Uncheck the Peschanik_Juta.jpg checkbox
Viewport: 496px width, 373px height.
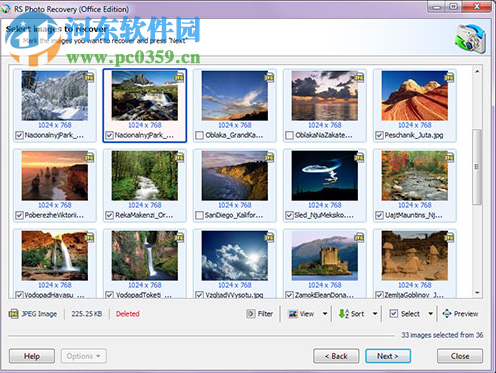[379, 135]
